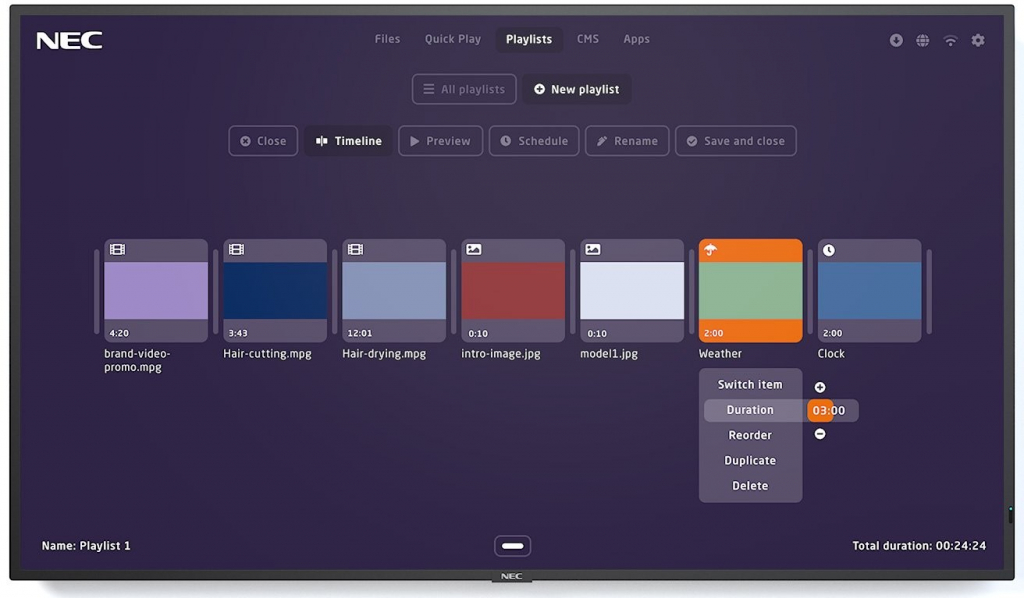Click the bottom center handle bar button
Image resolution: width=1024 pixels, height=598 pixels.
pos(512,546)
